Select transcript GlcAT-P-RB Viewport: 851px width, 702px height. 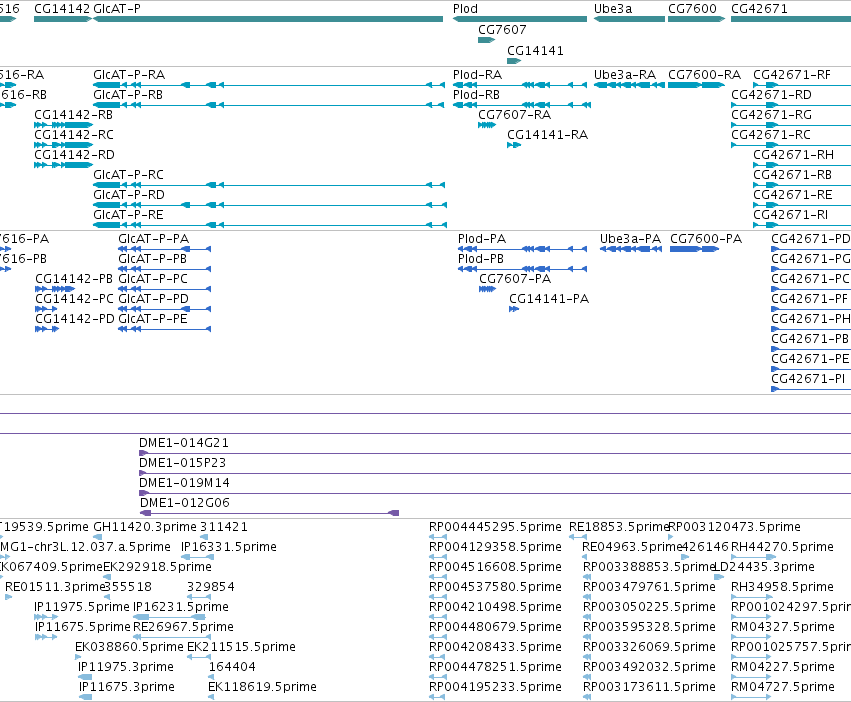point(269,105)
